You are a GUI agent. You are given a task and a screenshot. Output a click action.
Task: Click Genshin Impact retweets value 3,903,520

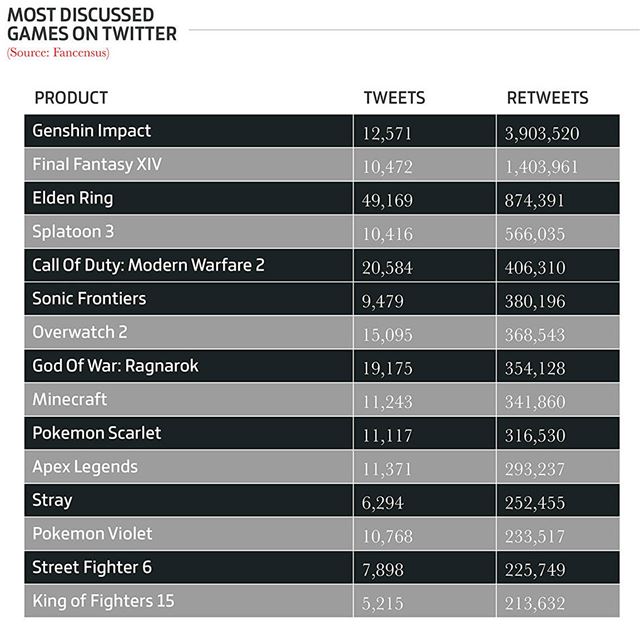[x=543, y=133]
